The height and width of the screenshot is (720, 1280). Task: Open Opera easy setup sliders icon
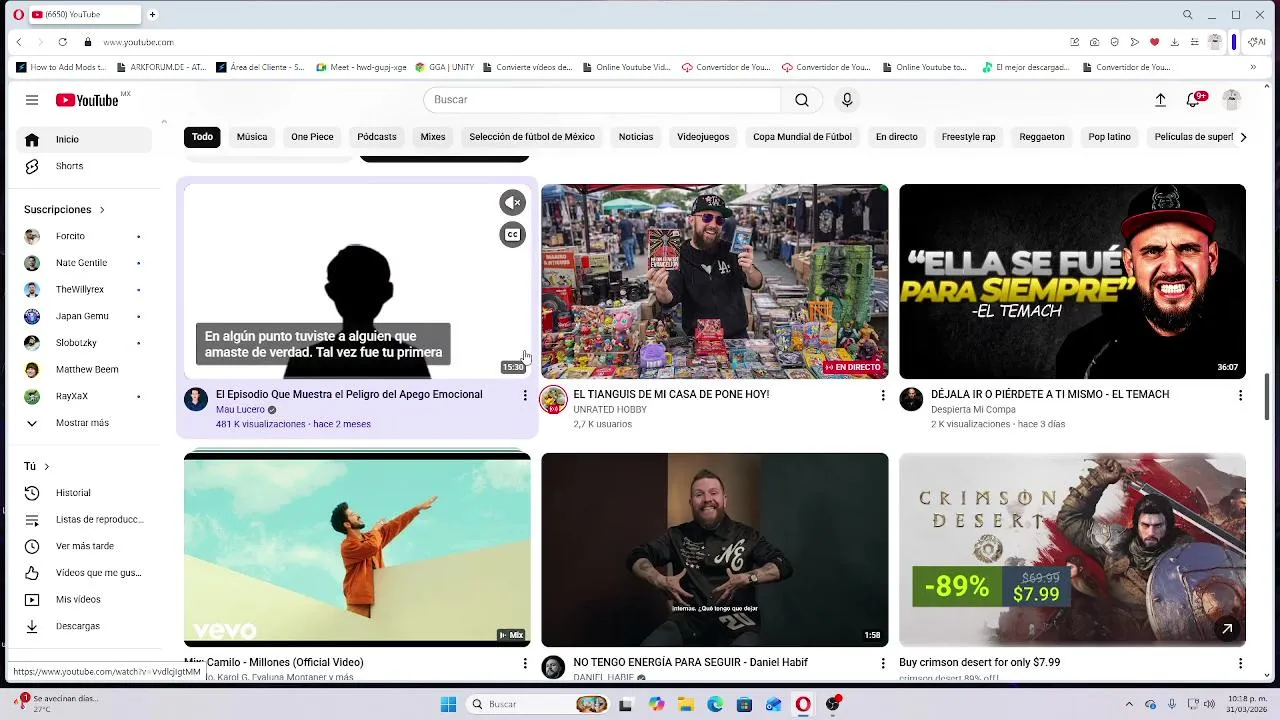pyautogui.click(x=1194, y=42)
